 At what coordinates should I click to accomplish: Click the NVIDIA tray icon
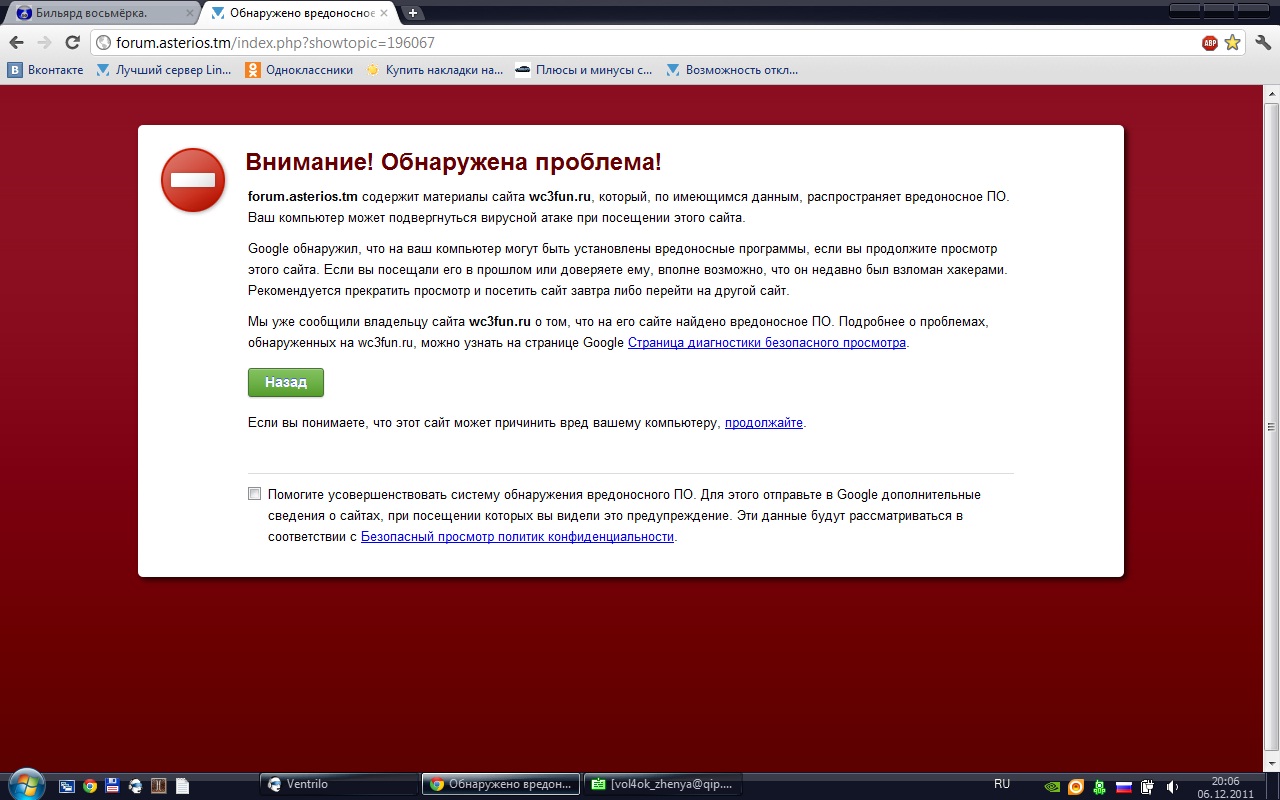click(1052, 786)
